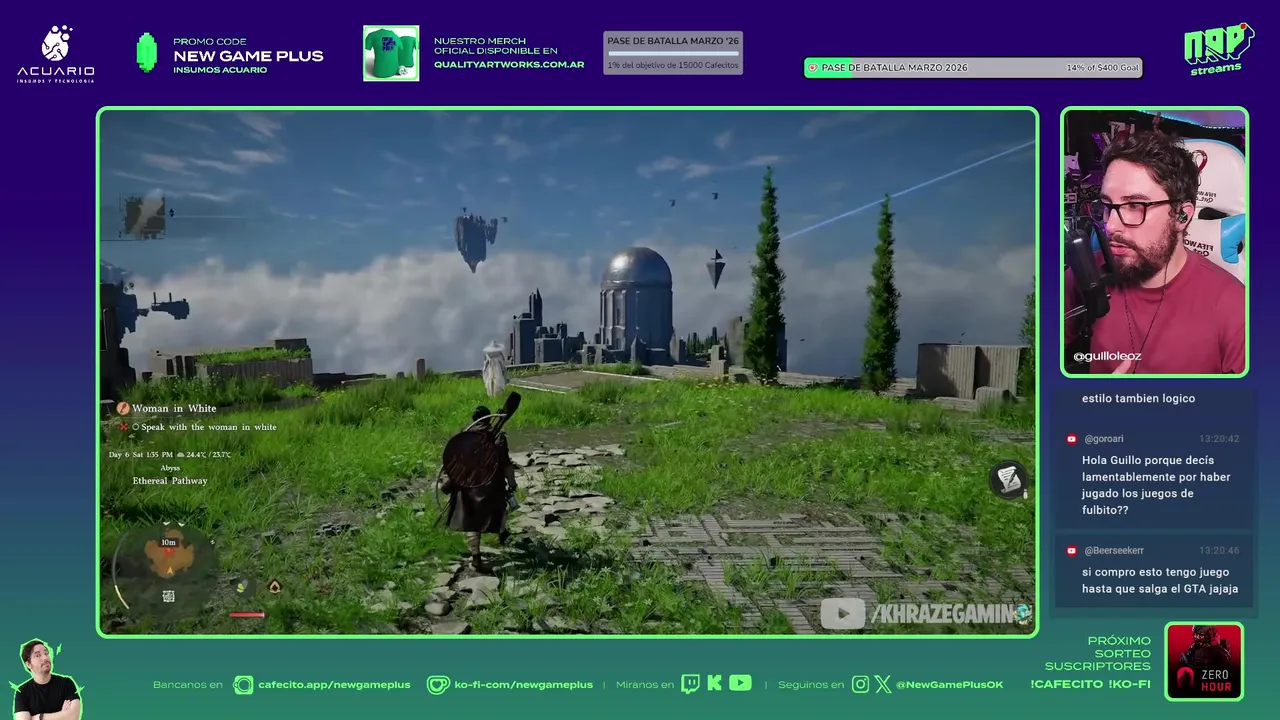
Task: Click the diamond campfire icon
Action: [x=274, y=587]
